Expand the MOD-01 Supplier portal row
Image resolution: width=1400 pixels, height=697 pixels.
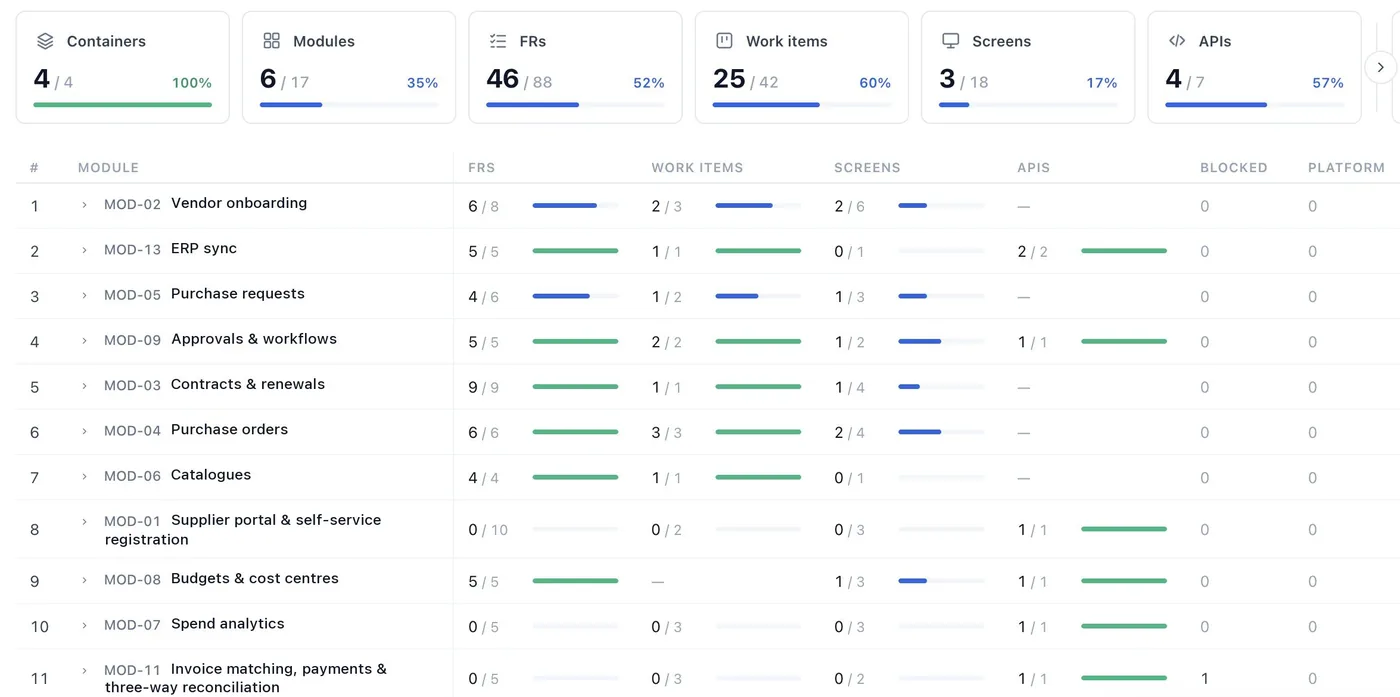[x=85, y=521]
